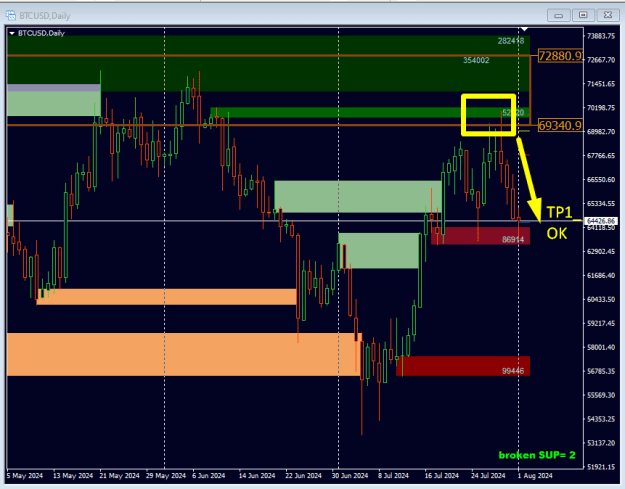Click the current price tag 64426.86
Image resolution: width=625 pixels, height=489 pixels.
(x=601, y=221)
